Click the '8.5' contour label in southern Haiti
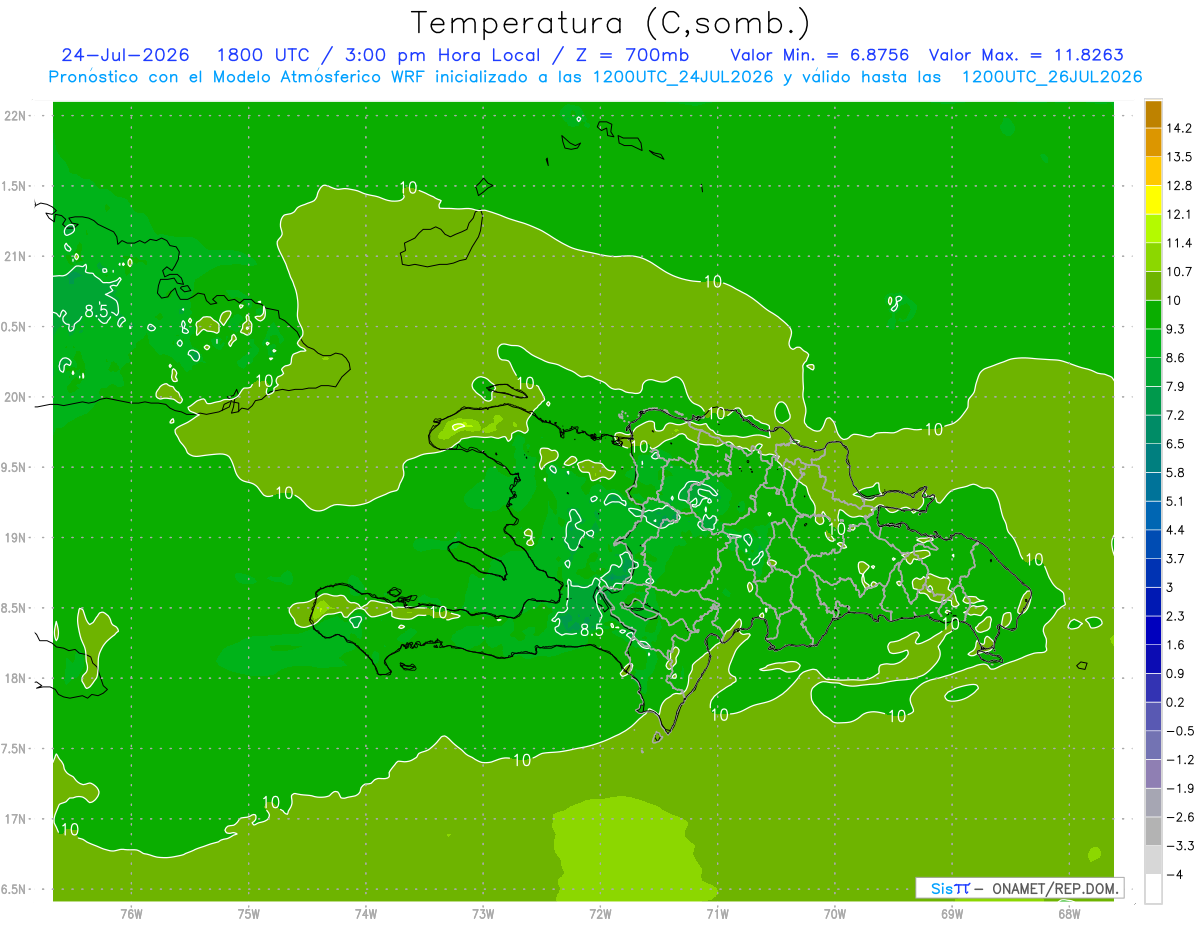 pos(592,630)
